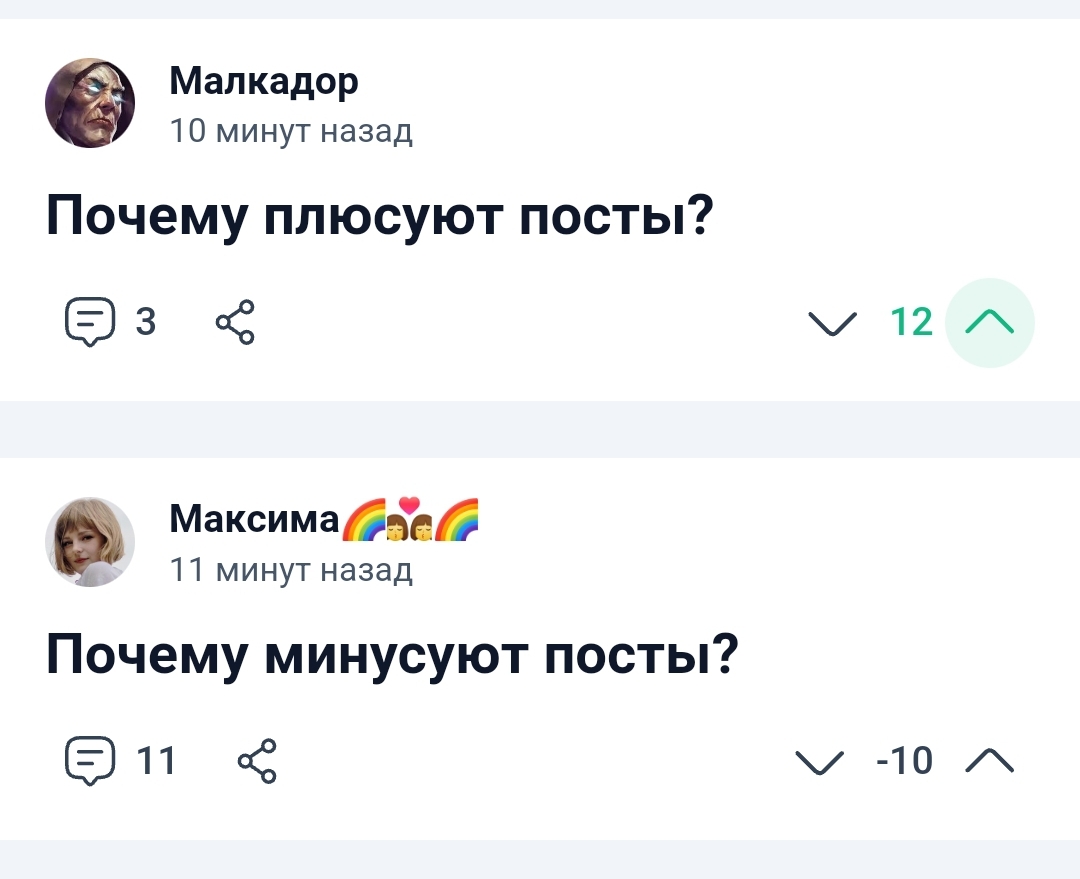Screen dimensions: 1080x879
Task: Share the post 'Почему плюсуют посты?'
Action: (x=235, y=322)
